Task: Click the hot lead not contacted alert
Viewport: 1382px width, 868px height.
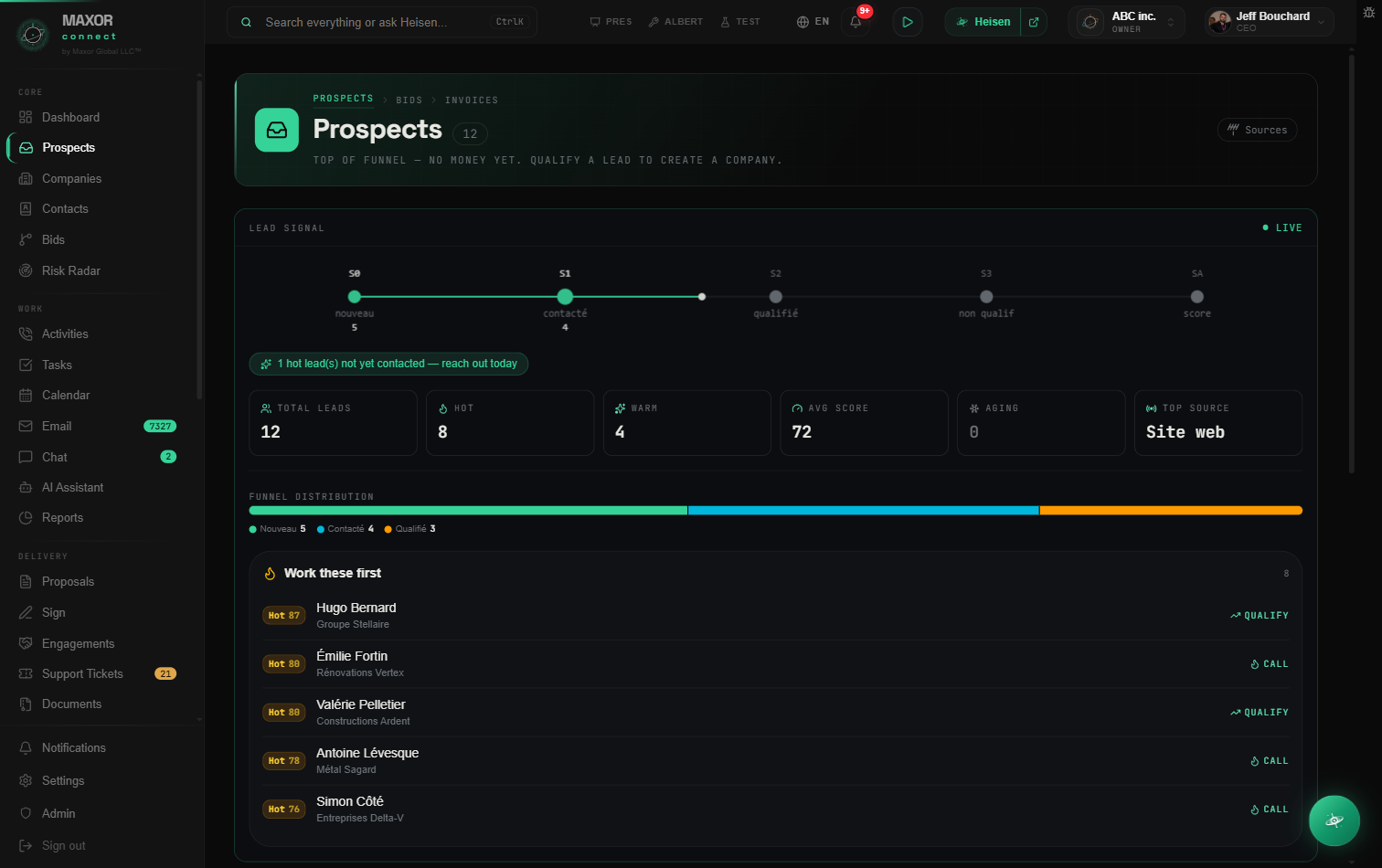Action: click(388, 364)
